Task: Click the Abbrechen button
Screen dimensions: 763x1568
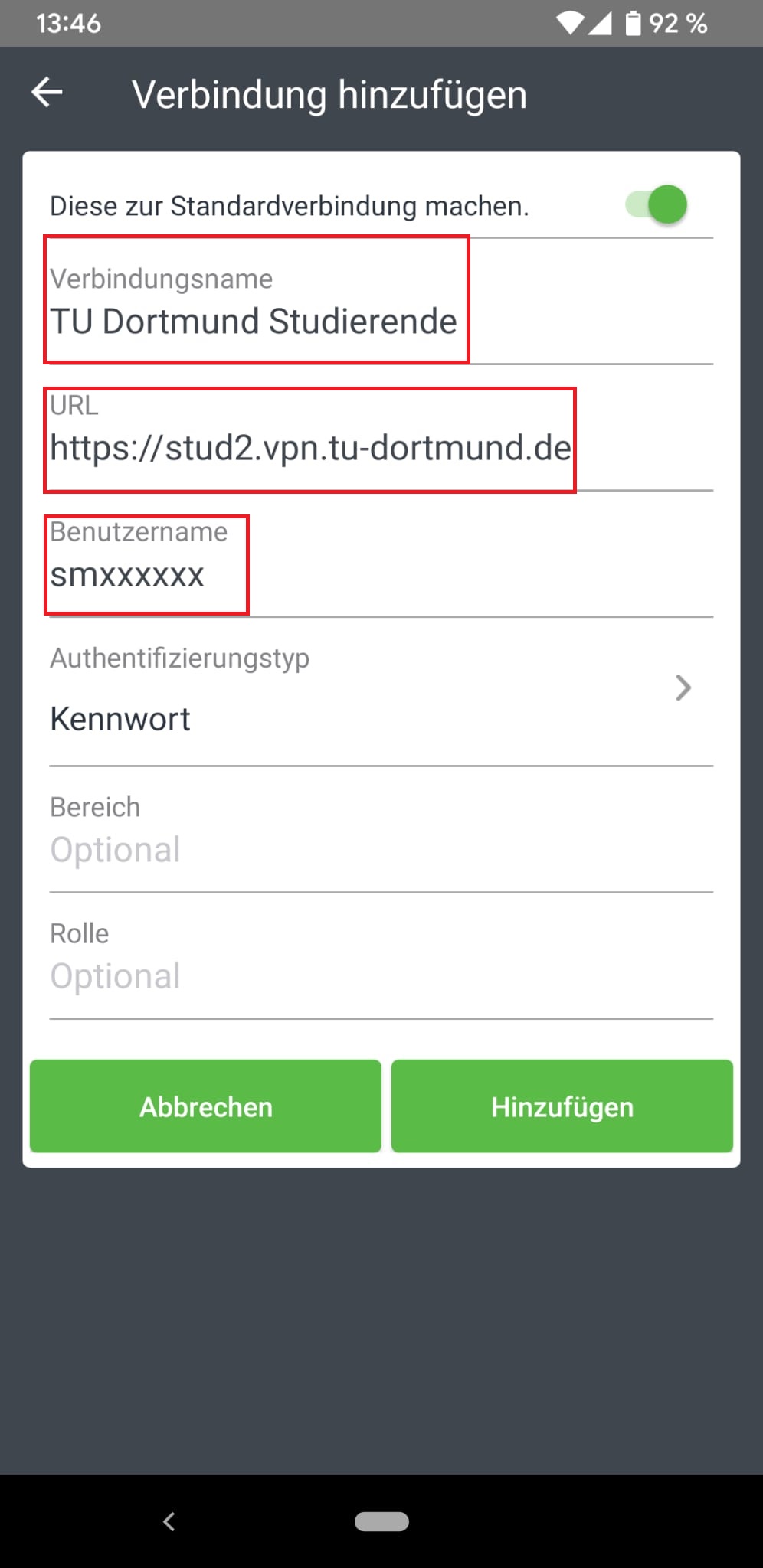Action: tap(205, 1106)
